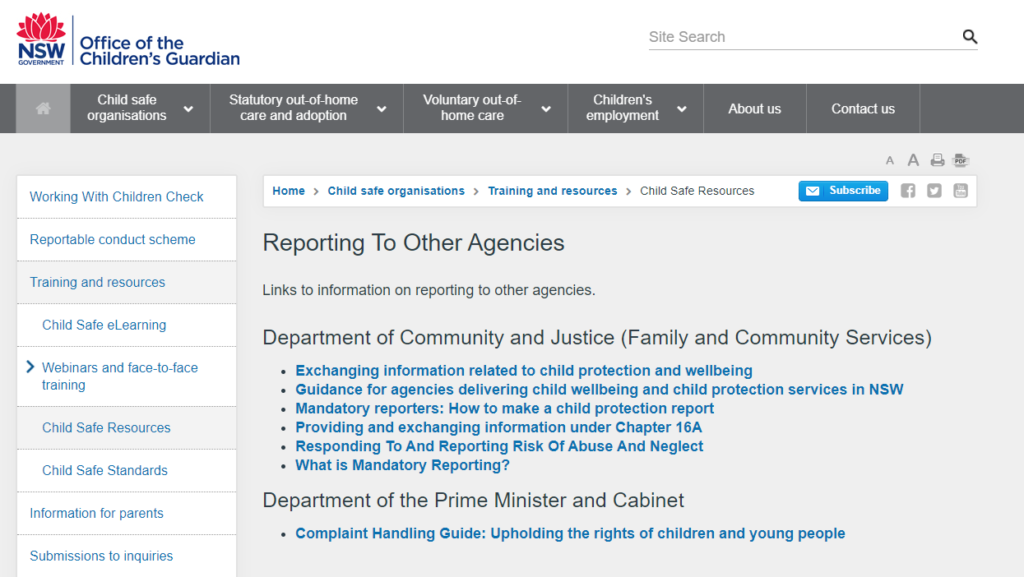This screenshot has height=577, width=1024.
Task: Expand the Voluntary out-of-home care dropdown
Action: click(x=546, y=108)
